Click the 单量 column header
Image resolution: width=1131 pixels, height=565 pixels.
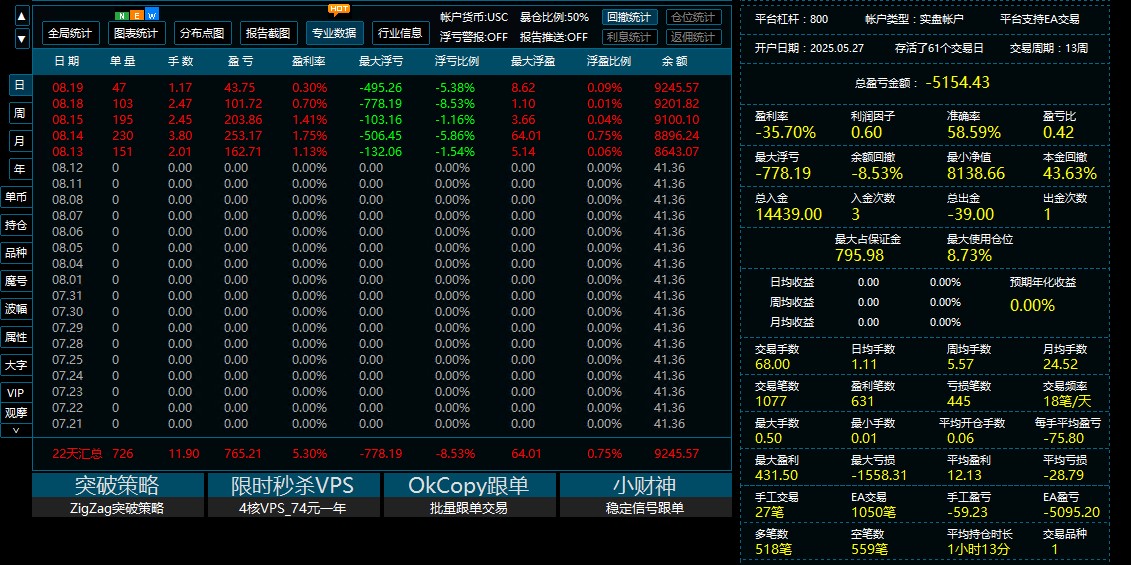pyautogui.click(x=123, y=61)
